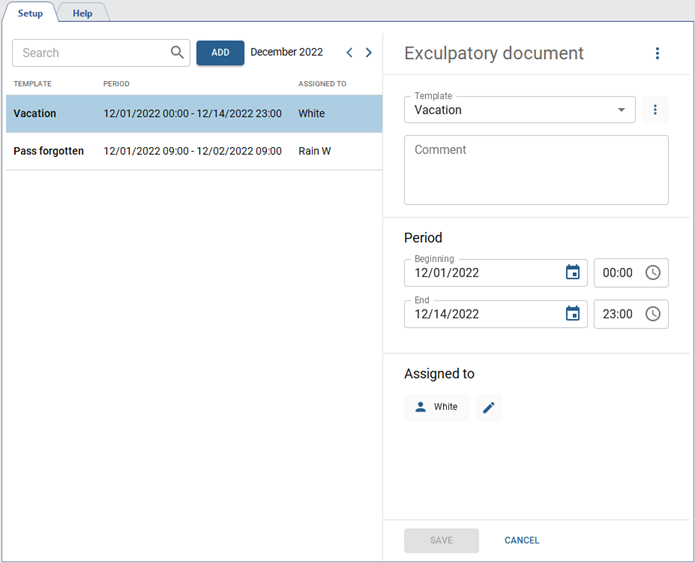Click the SAVE button
This screenshot has width=695, height=563.
(441, 541)
